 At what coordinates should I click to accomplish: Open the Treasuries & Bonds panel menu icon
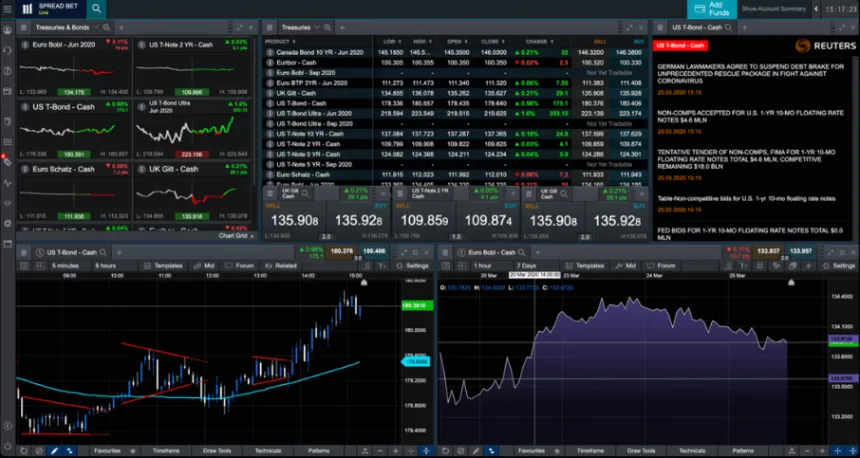(24, 27)
